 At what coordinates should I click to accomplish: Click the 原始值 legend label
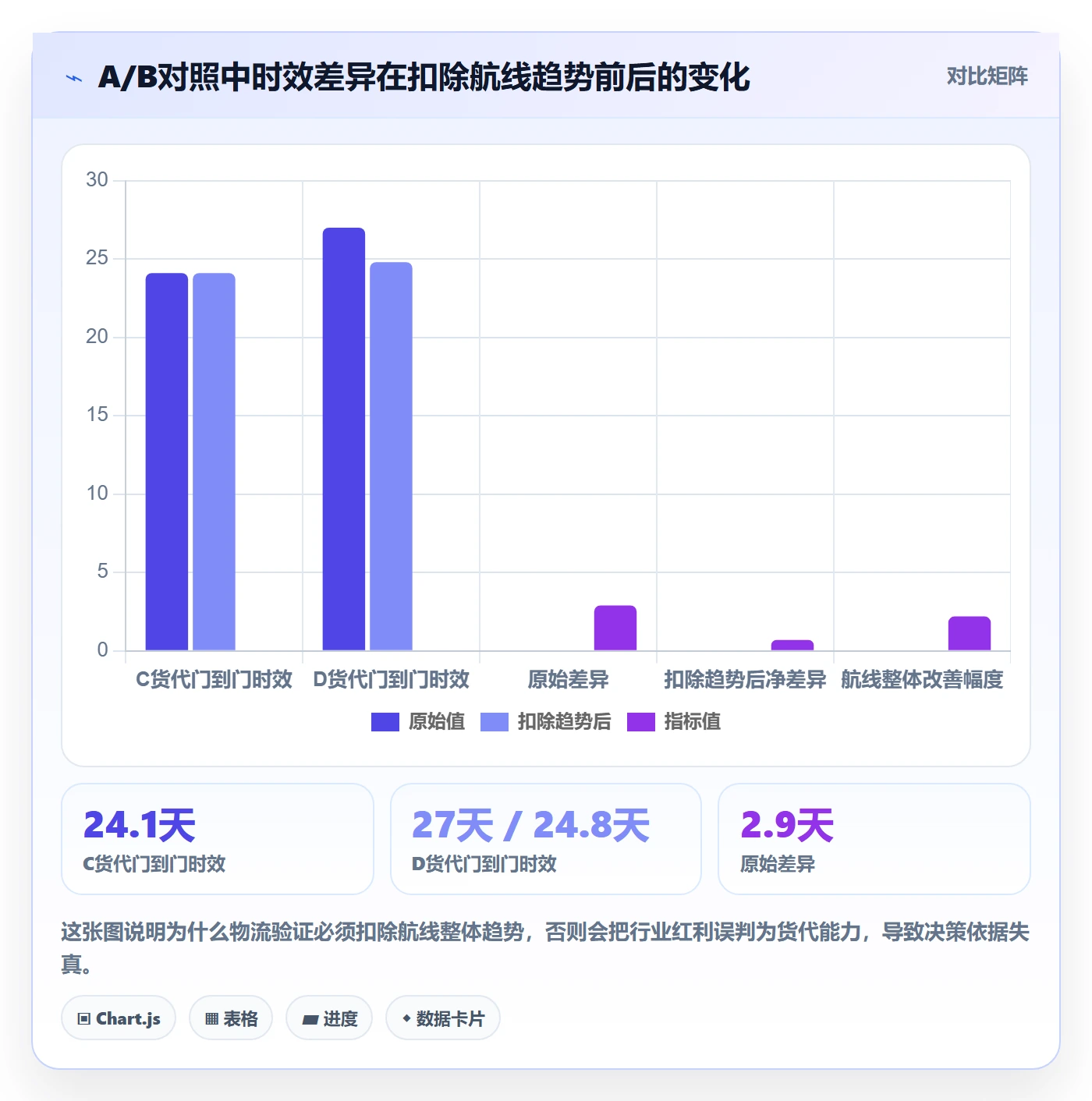437,722
